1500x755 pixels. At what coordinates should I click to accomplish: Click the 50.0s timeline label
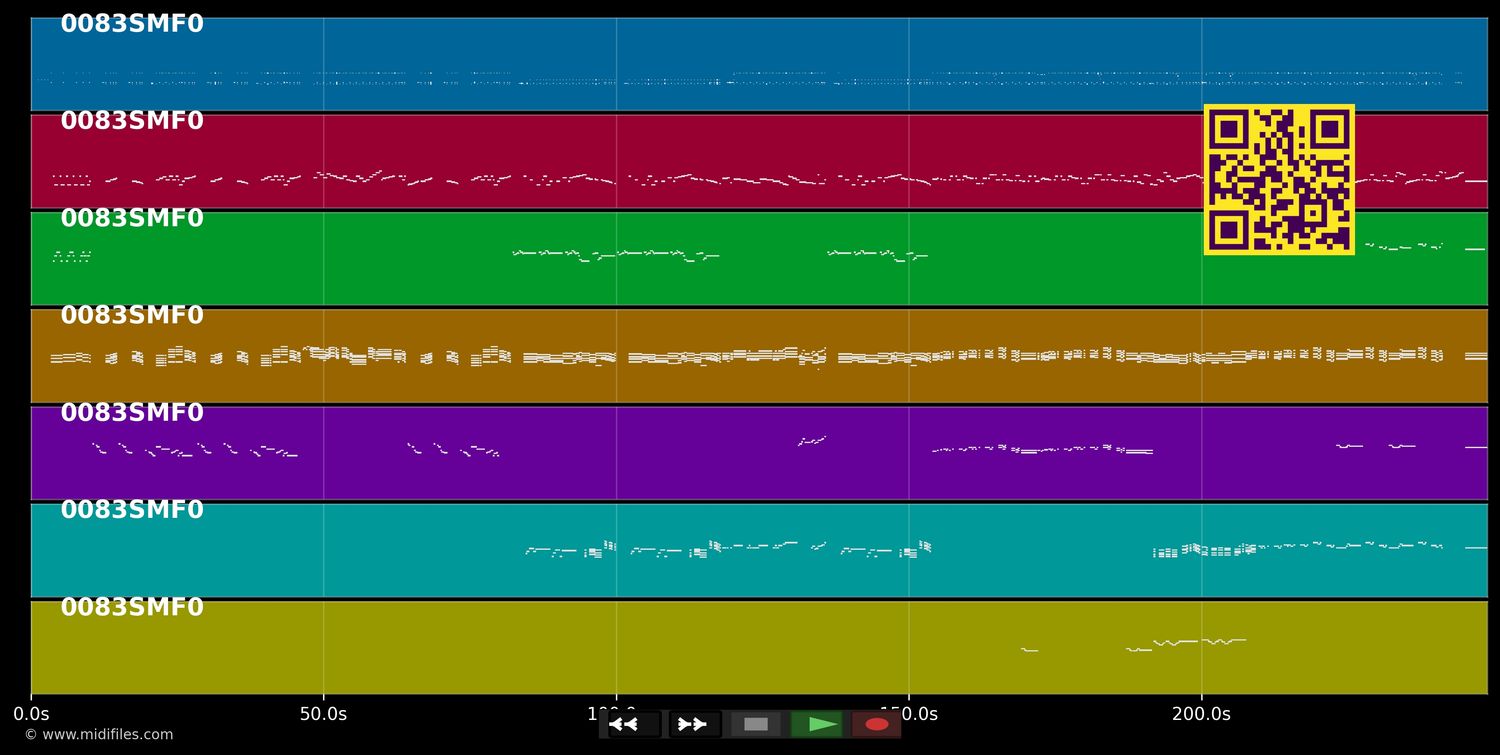[324, 714]
